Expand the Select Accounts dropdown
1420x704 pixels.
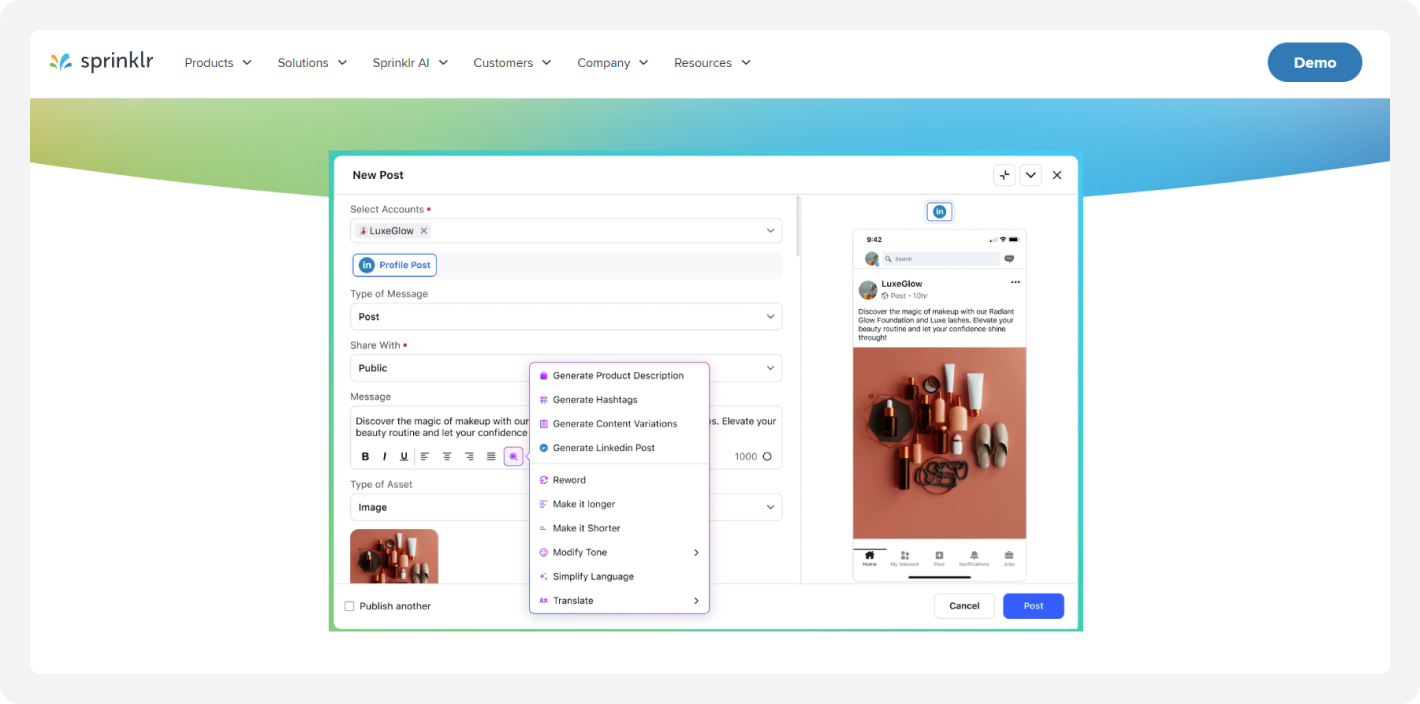770,231
